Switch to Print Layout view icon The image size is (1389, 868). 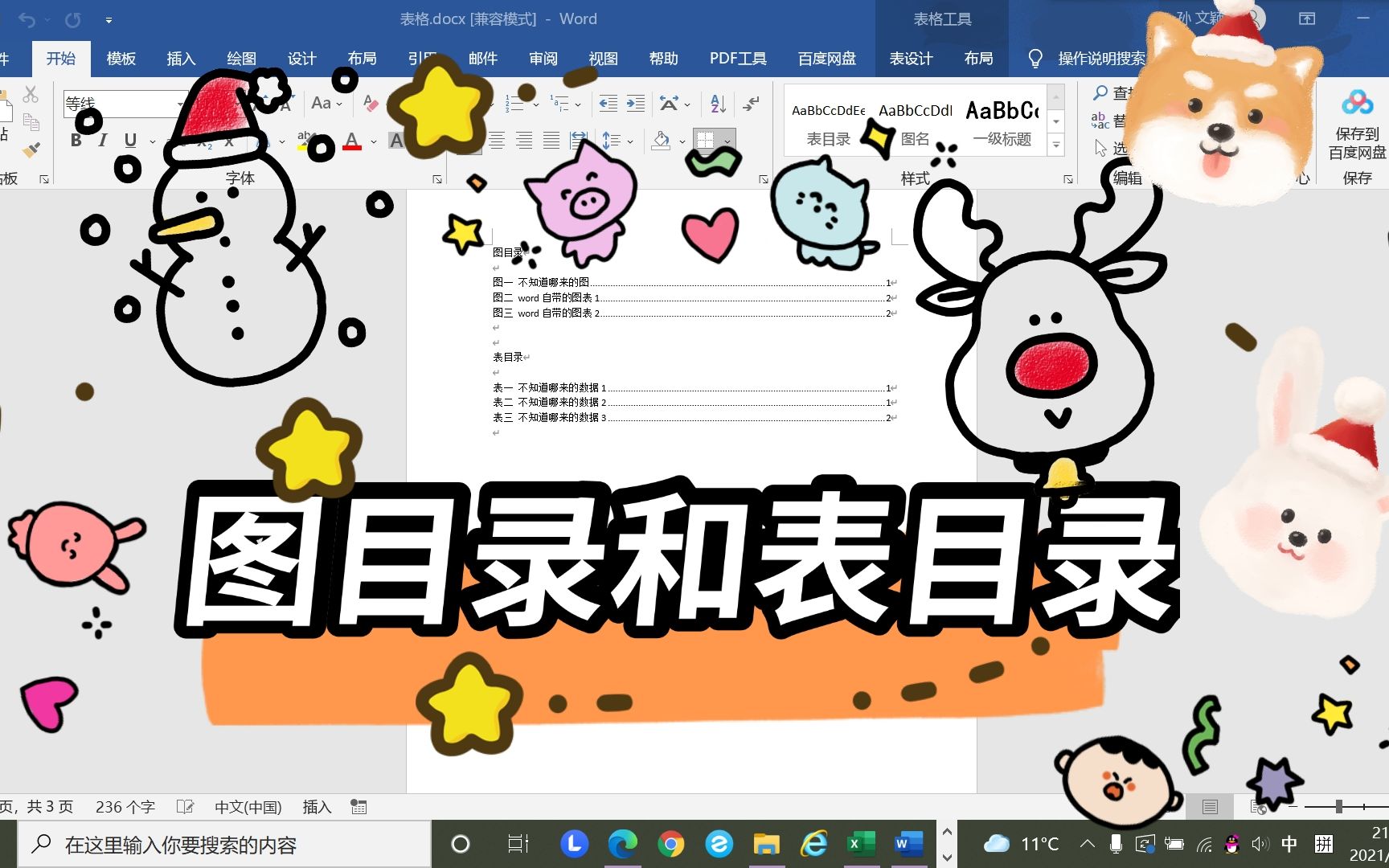[x=1211, y=807]
